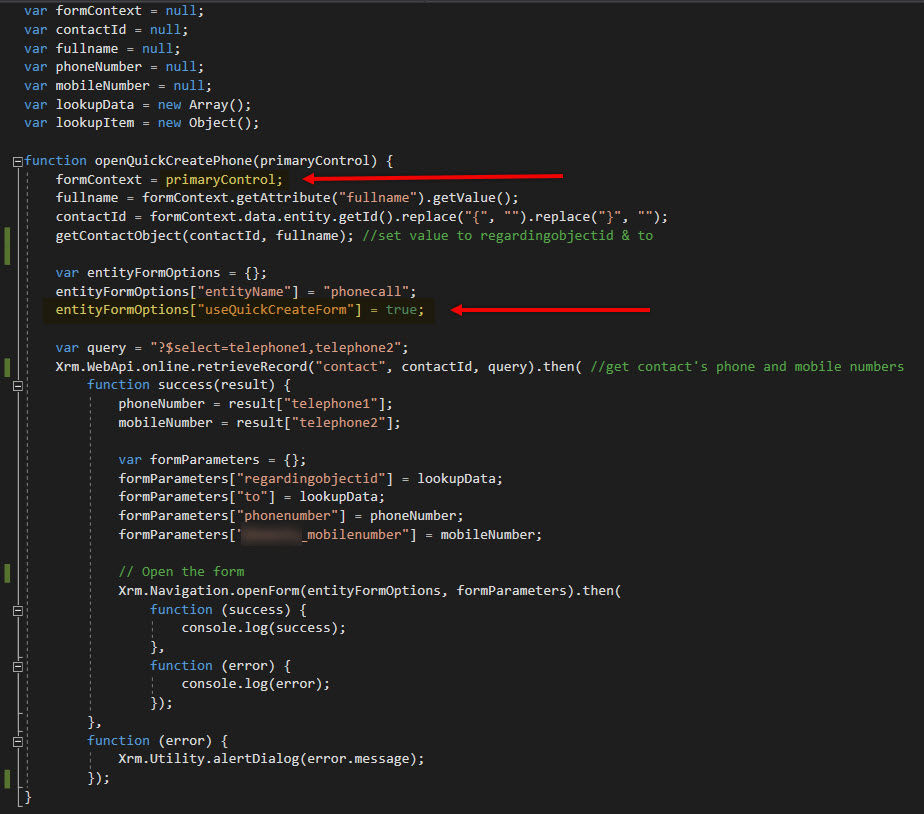Image resolution: width=924 pixels, height=814 pixels.
Task: Click the green change marker beside Open the form comment
Action: point(7,572)
